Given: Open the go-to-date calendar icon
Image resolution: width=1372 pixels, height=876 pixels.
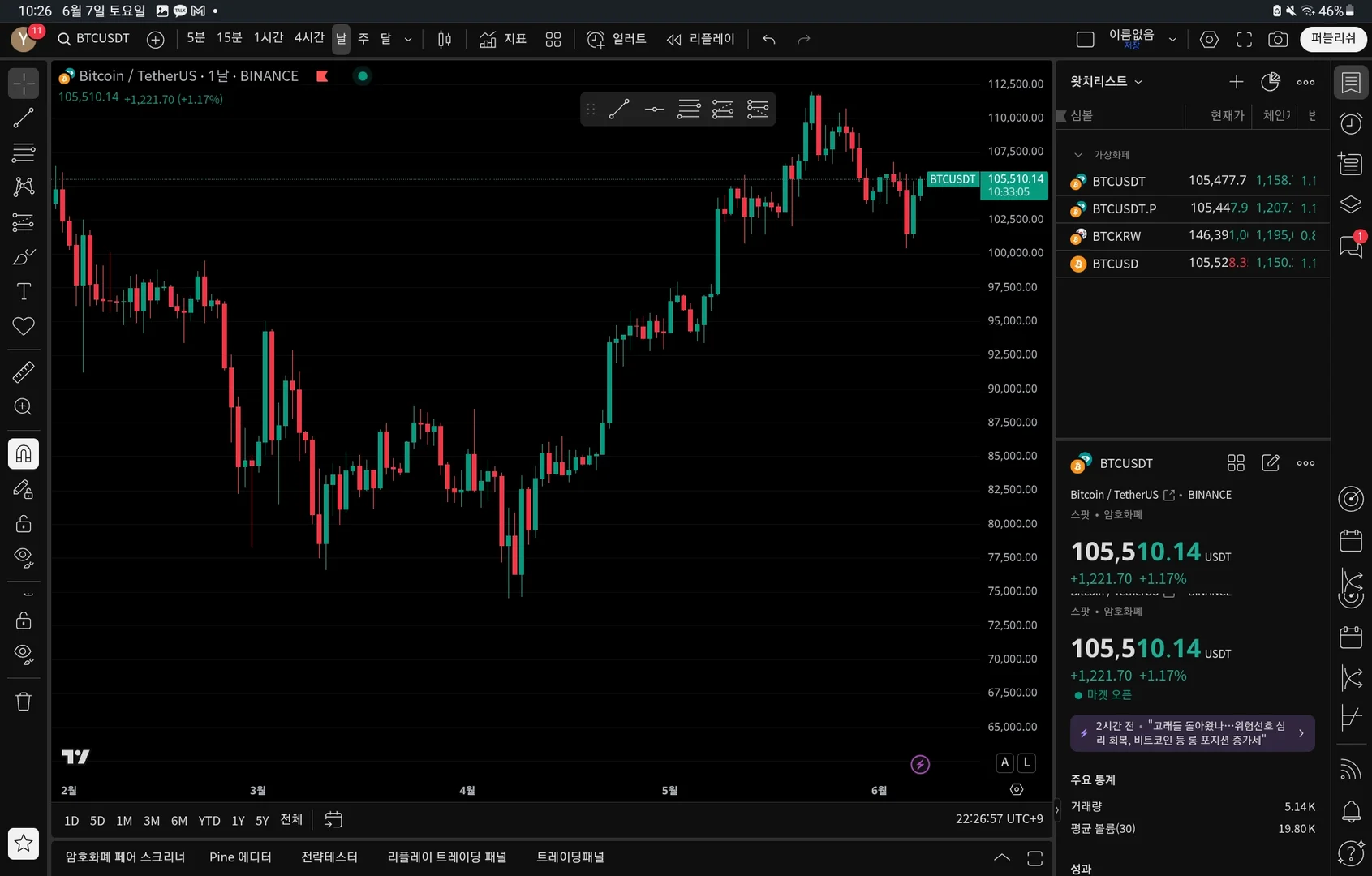Looking at the screenshot, I should pos(333,820).
